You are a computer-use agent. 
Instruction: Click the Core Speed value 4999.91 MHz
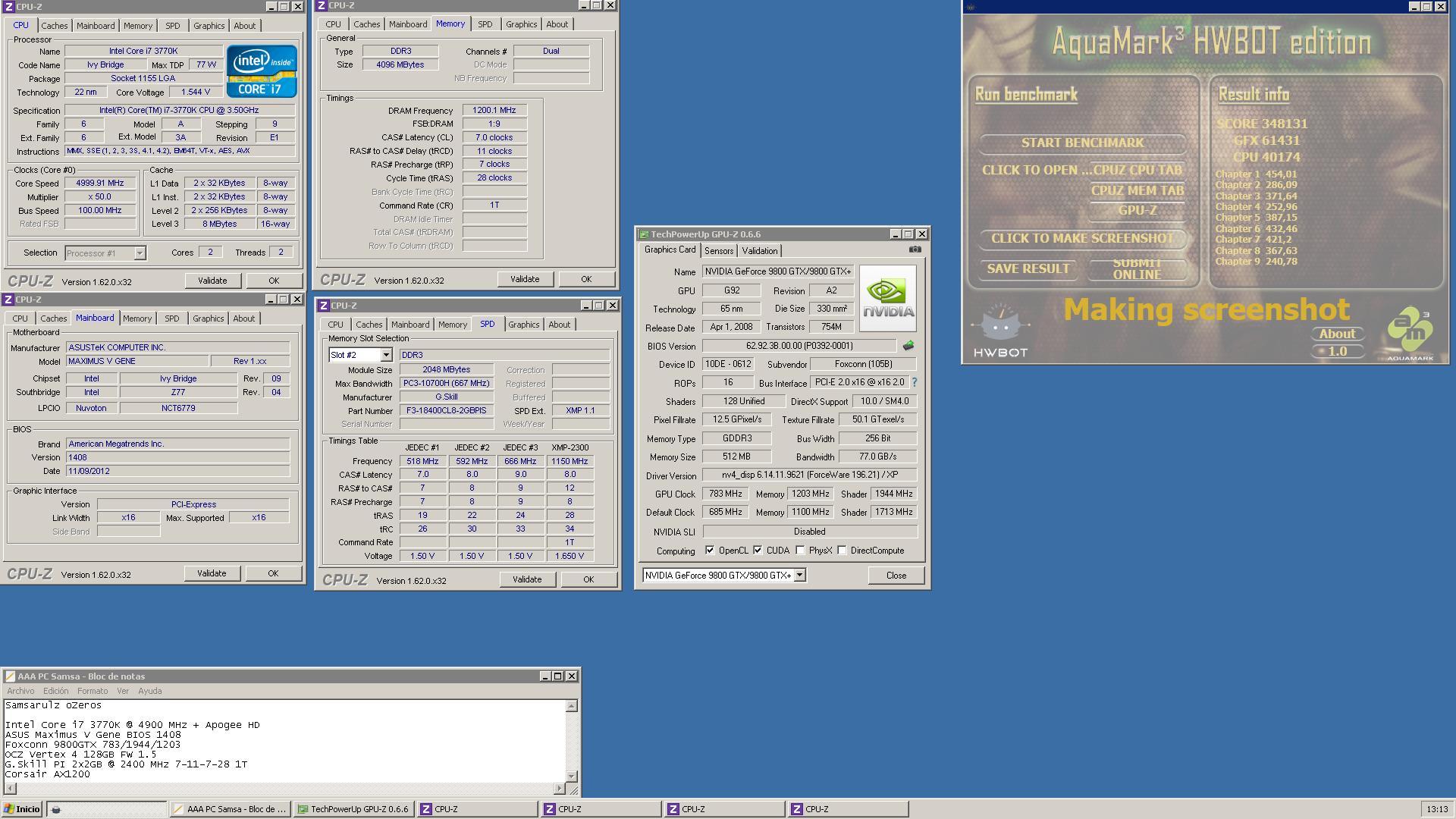pos(100,184)
